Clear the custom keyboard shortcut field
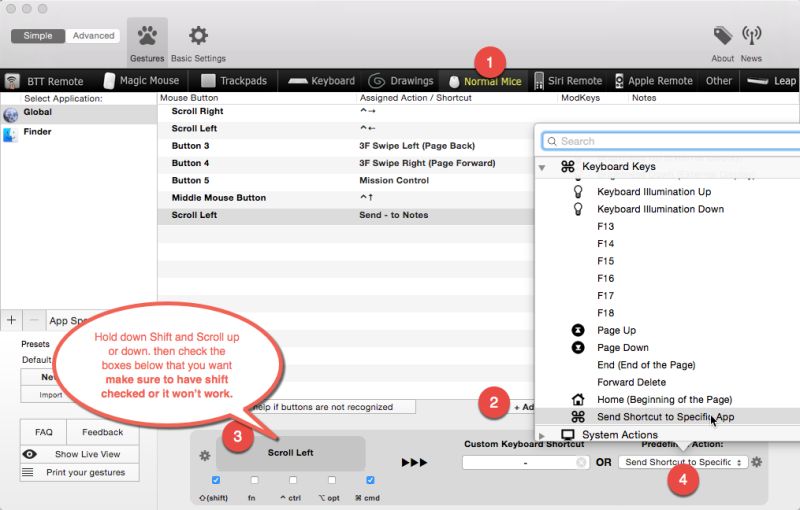The height and width of the screenshot is (510, 800). [581, 462]
